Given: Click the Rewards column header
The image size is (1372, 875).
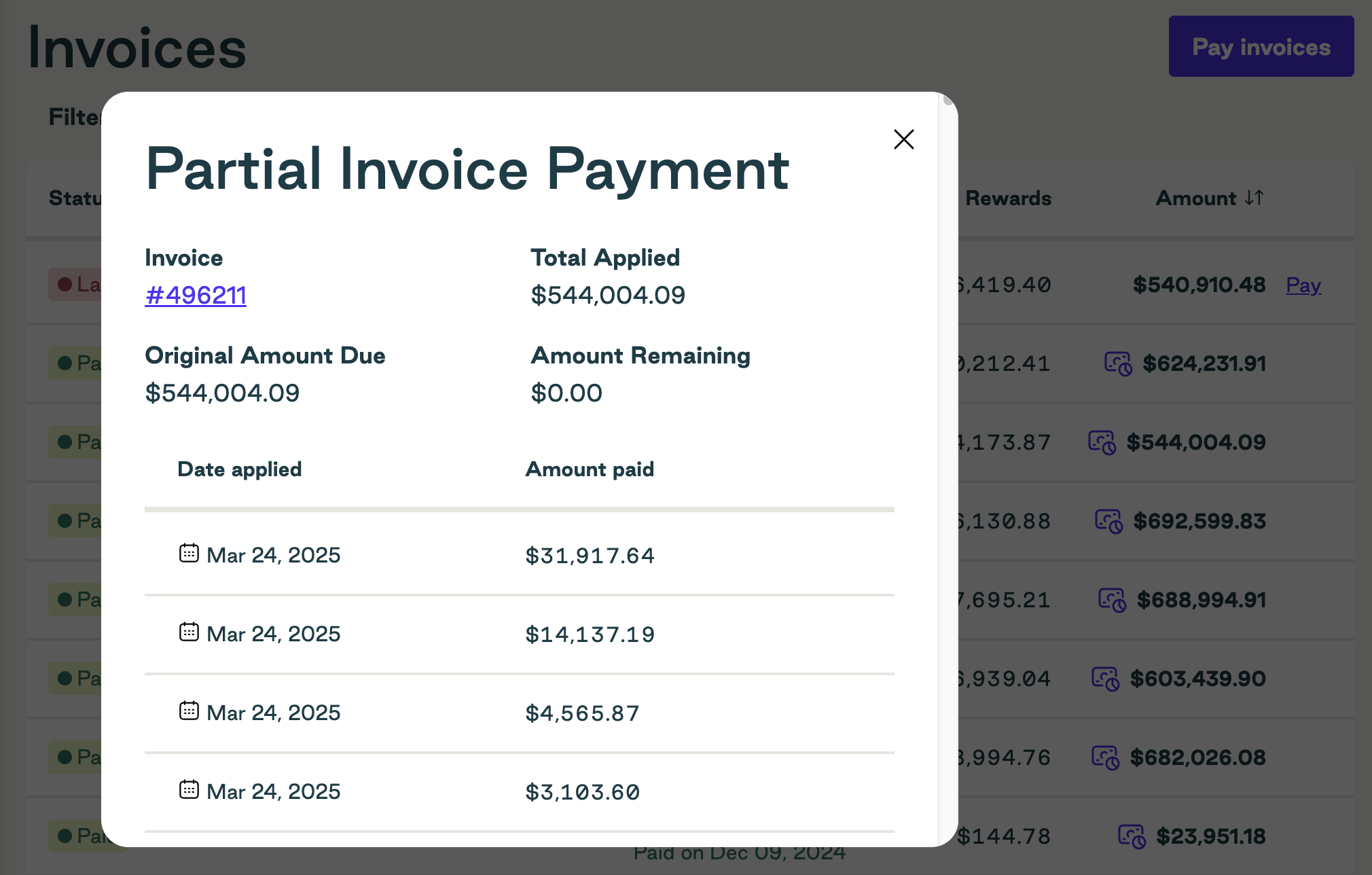Looking at the screenshot, I should (1008, 198).
